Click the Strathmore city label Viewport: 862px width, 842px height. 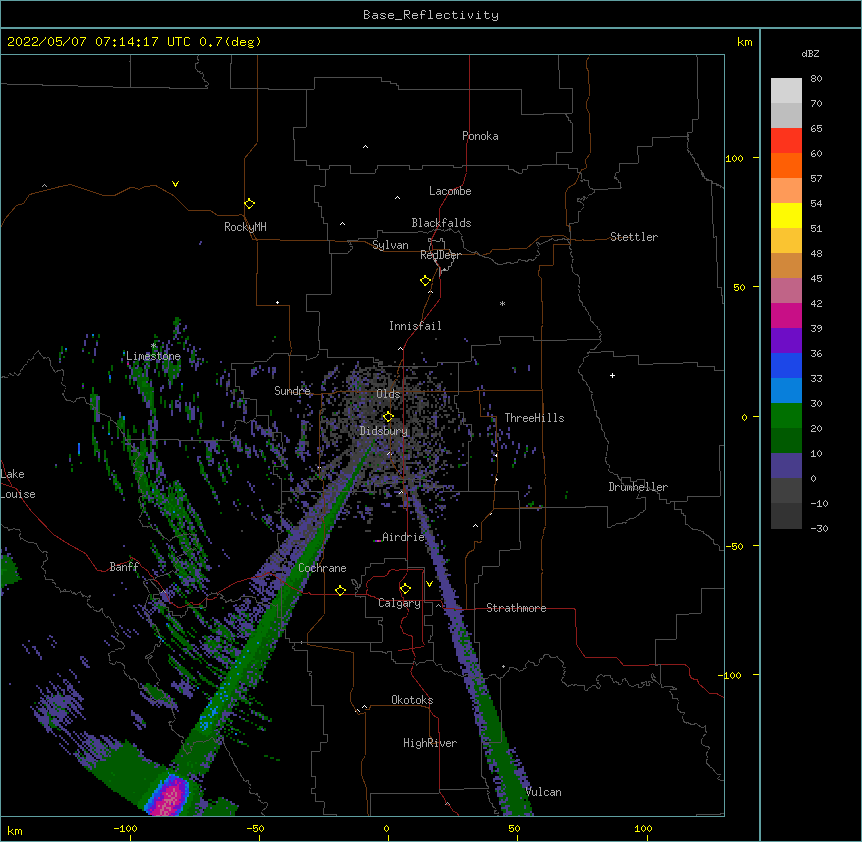[x=516, y=608]
